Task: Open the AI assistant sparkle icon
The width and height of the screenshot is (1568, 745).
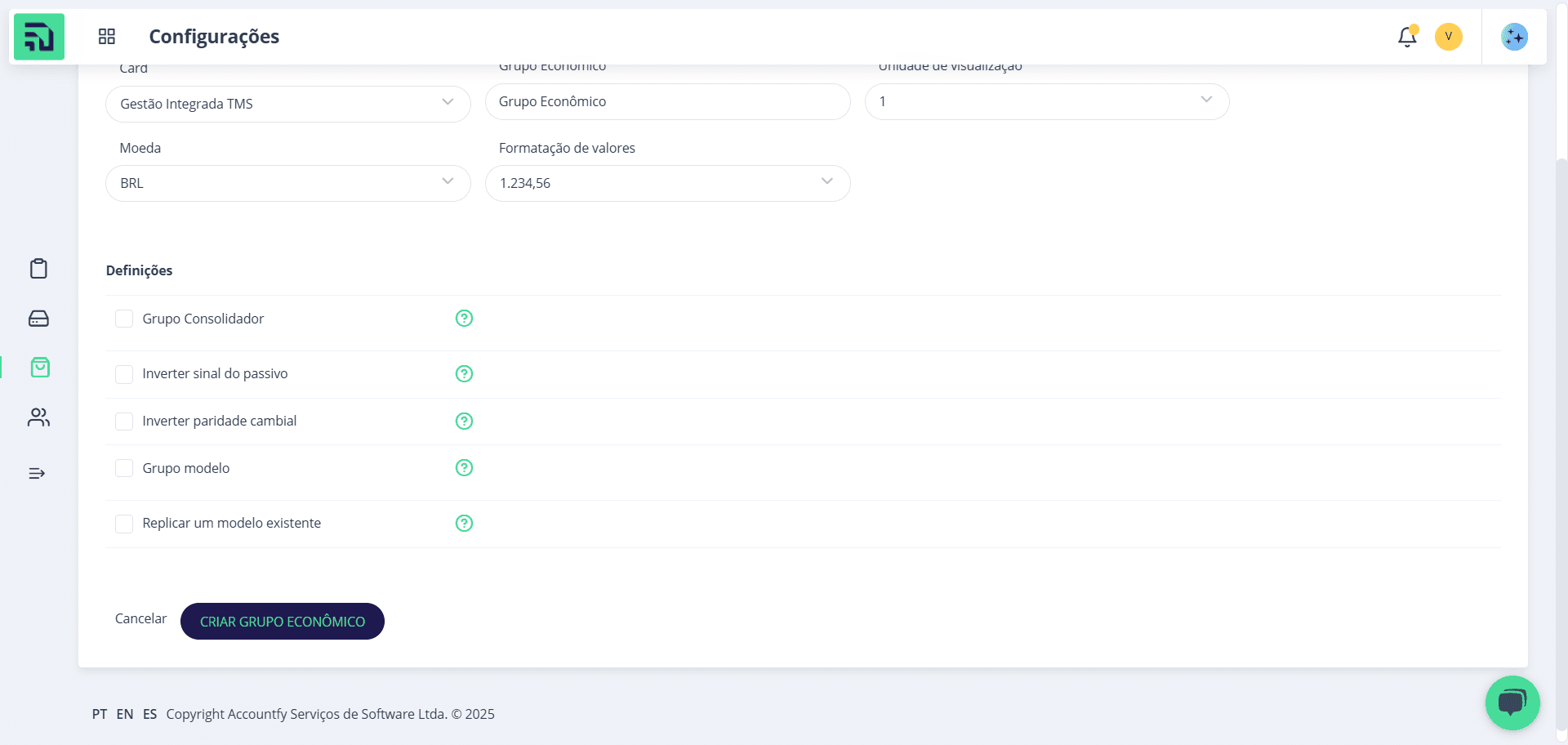Action: pos(1514,37)
